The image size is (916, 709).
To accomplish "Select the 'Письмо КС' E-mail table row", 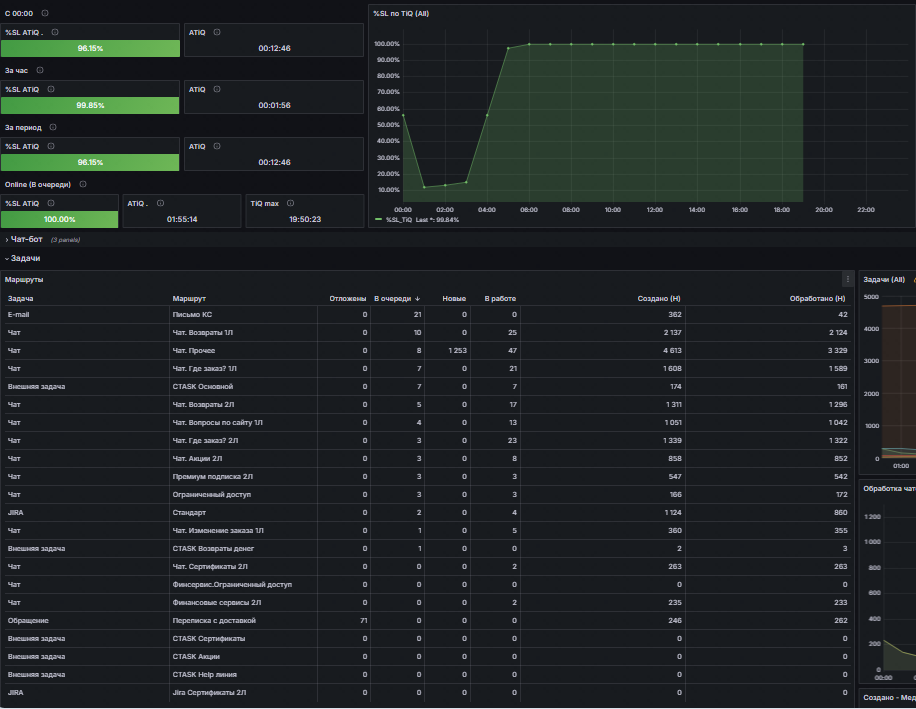I will [426, 314].
